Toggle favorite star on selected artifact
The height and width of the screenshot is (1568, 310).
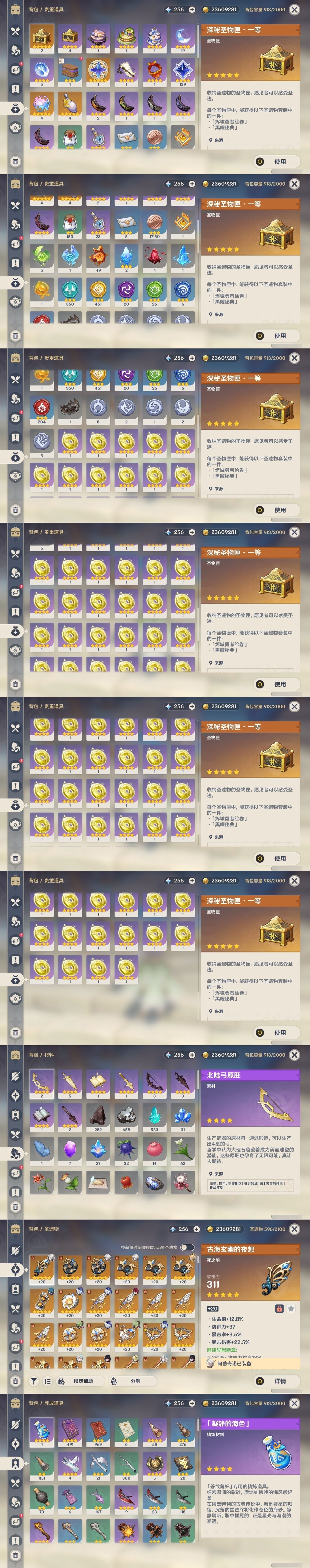(x=291, y=1309)
